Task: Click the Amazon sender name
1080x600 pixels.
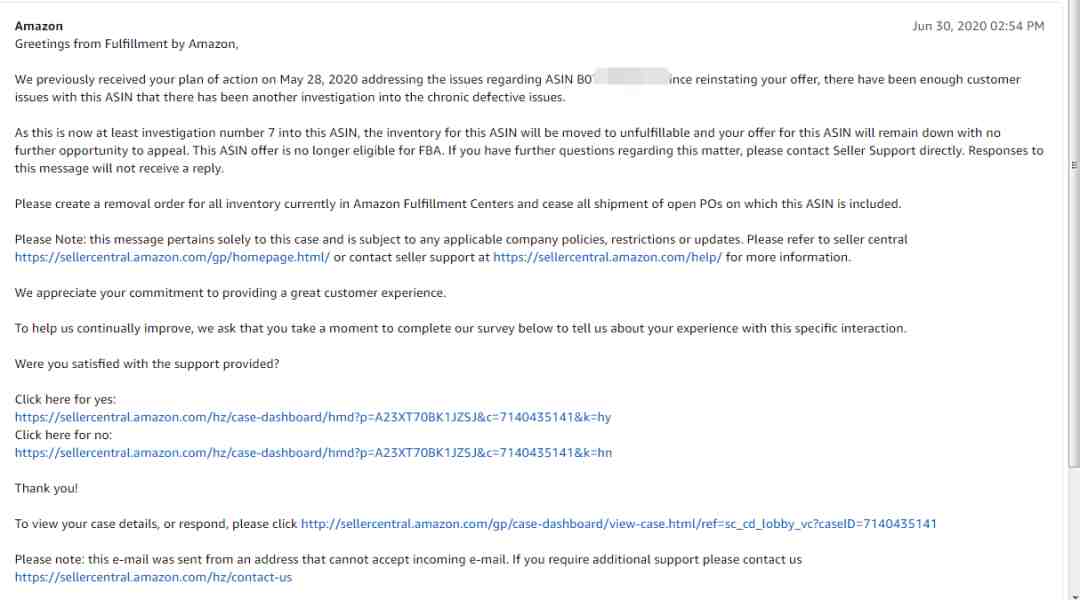Action: 39,26
